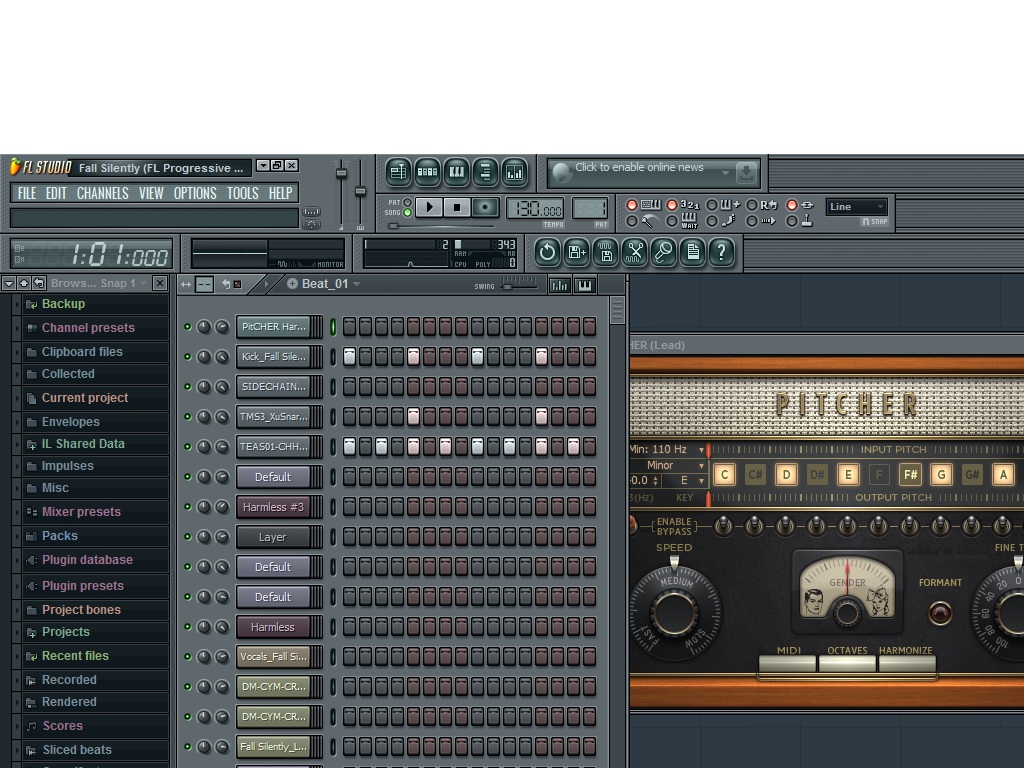Click the MIDI button in Pitcher
The image size is (1024, 768).
click(x=787, y=664)
